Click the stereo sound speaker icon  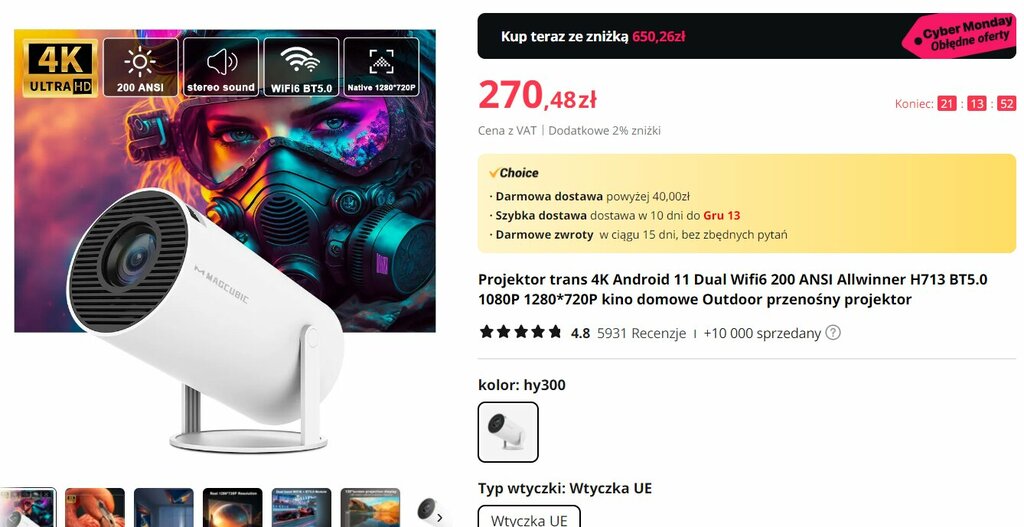tap(221, 67)
